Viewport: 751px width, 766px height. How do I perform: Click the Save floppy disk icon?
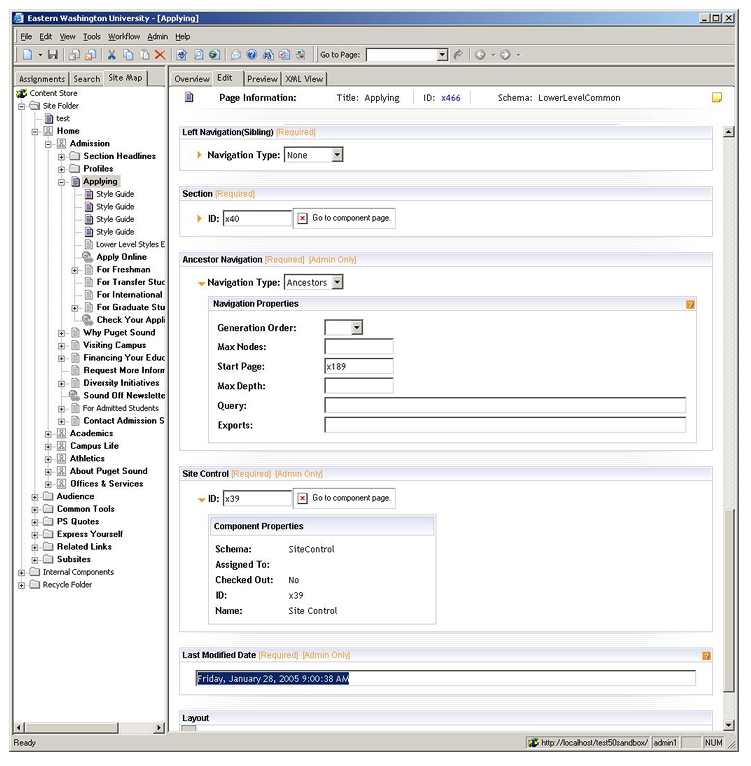[x=52, y=55]
